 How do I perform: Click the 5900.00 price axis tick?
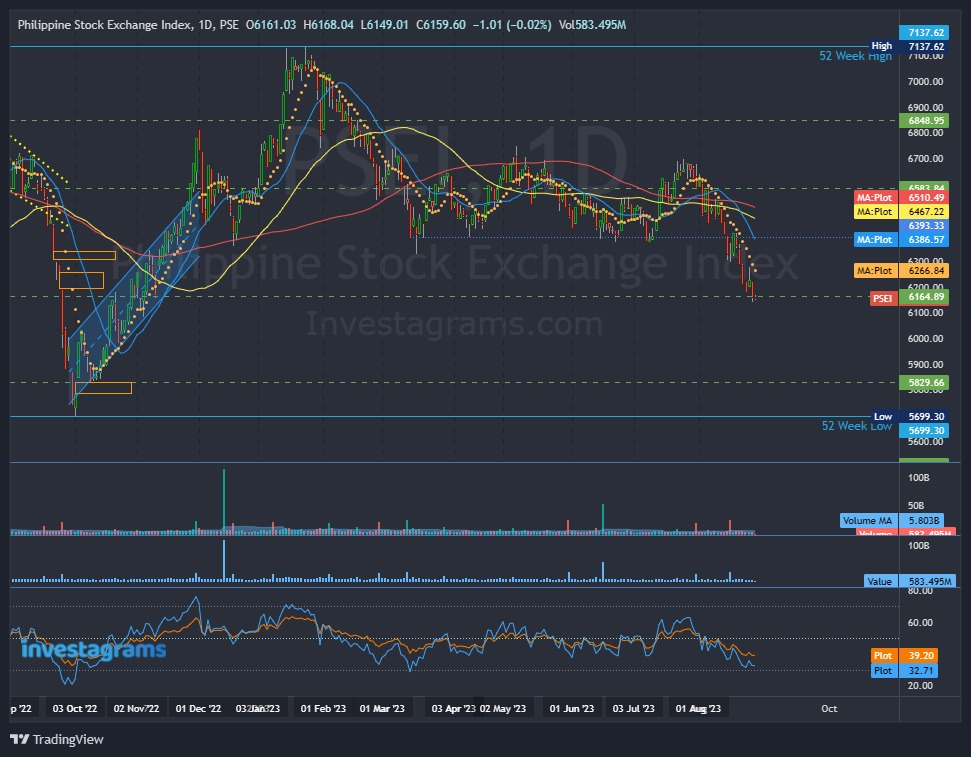pos(925,364)
